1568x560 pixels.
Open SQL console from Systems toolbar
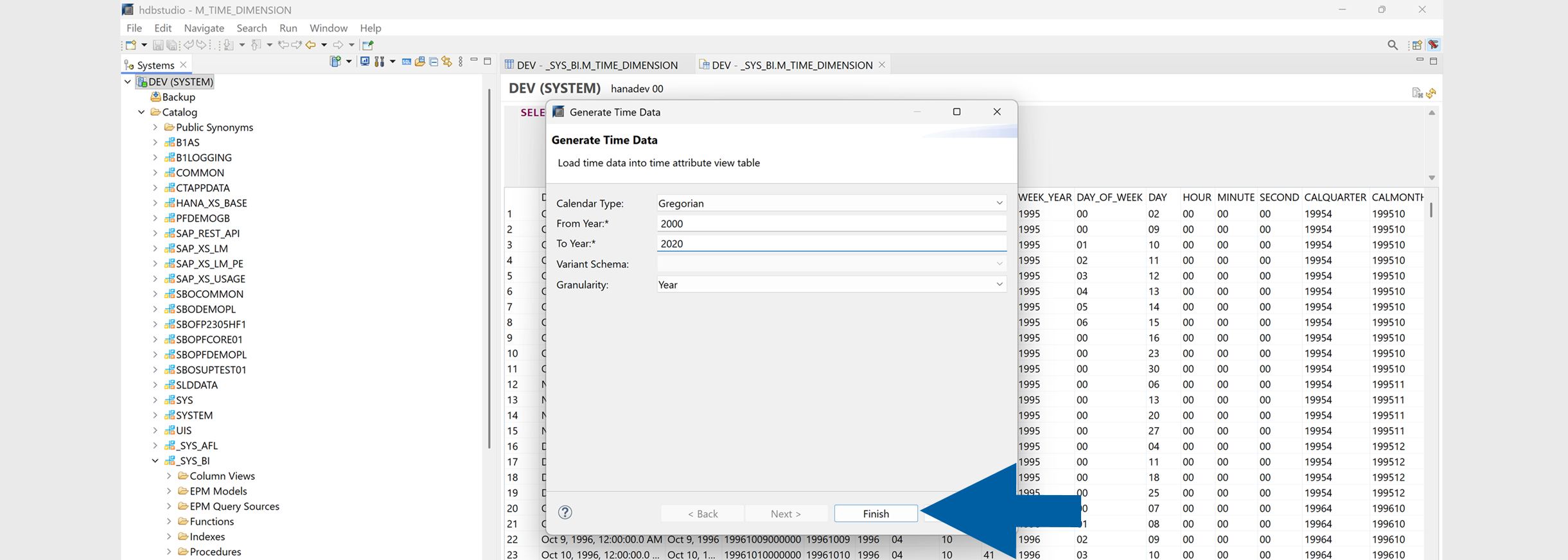[x=406, y=62]
